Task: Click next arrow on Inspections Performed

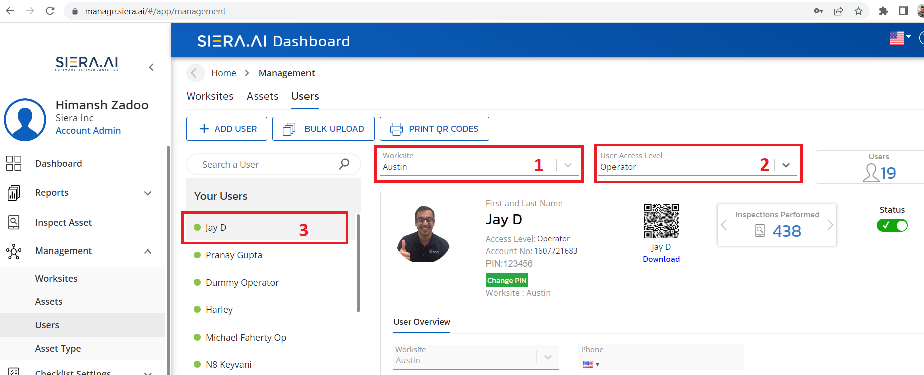Action: pos(830,225)
